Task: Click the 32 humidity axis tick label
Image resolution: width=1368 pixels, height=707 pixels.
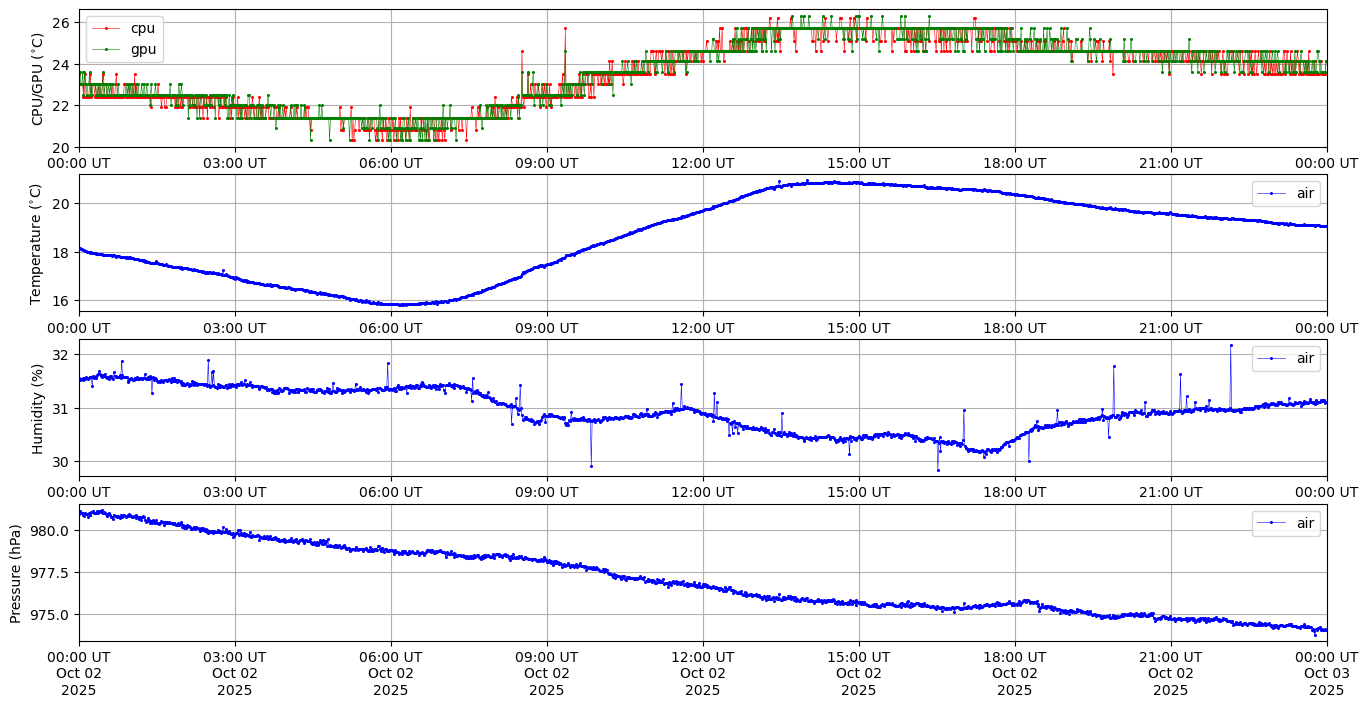Action: [60, 355]
